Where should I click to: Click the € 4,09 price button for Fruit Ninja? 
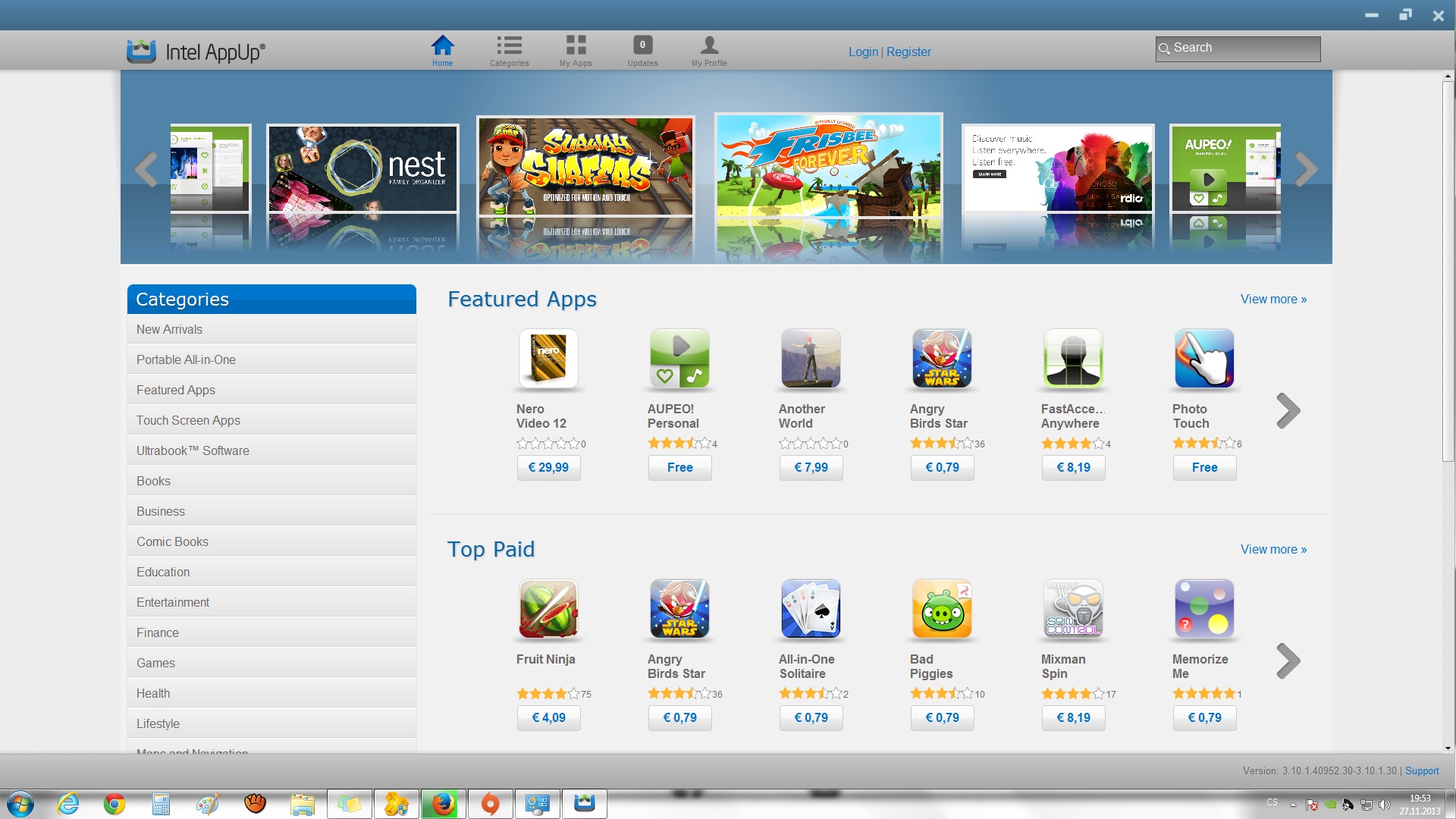click(x=548, y=717)
